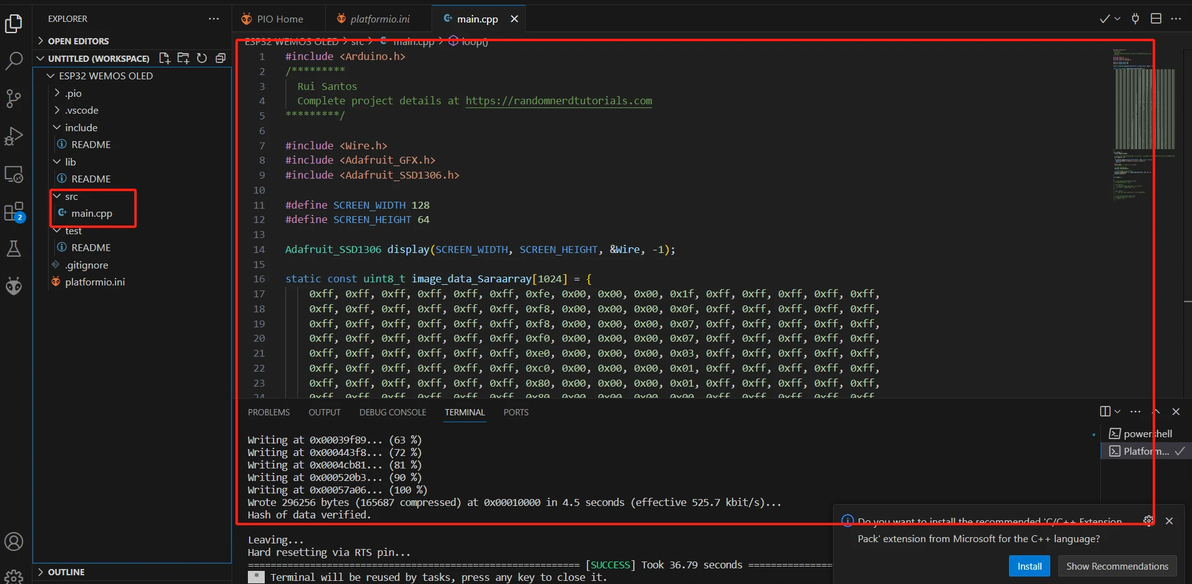1192x584 pixels.
Task: Open README under the test folder
Action: coord(91,247)
